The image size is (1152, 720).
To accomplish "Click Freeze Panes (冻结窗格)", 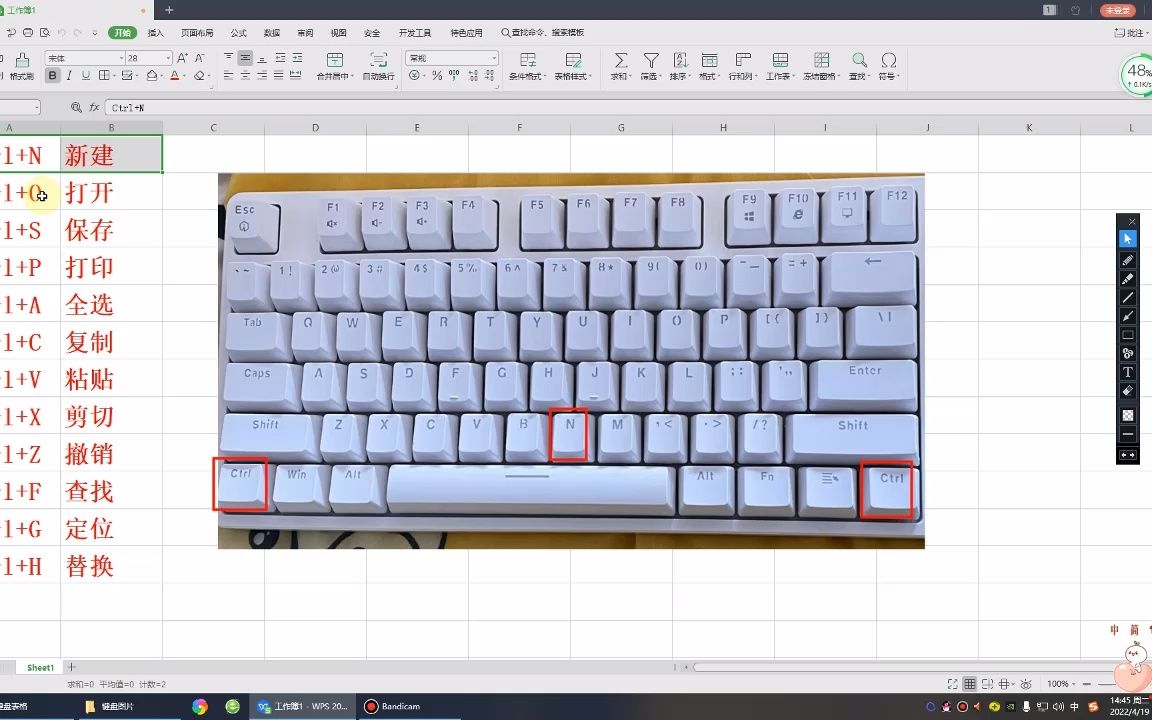I will tap(823, 62).
